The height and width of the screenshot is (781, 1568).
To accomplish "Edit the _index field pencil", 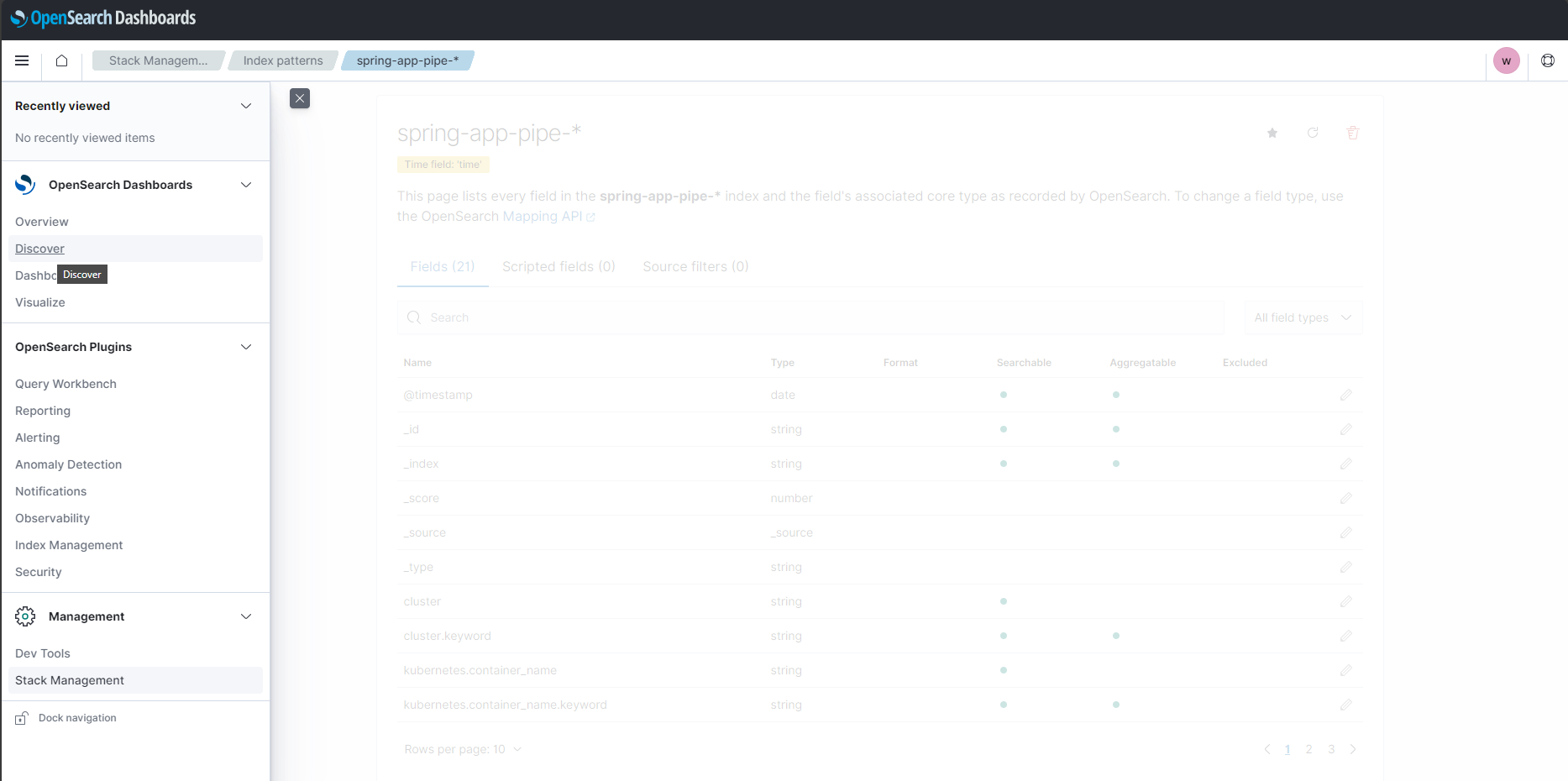I will (x=1346, y=464).
